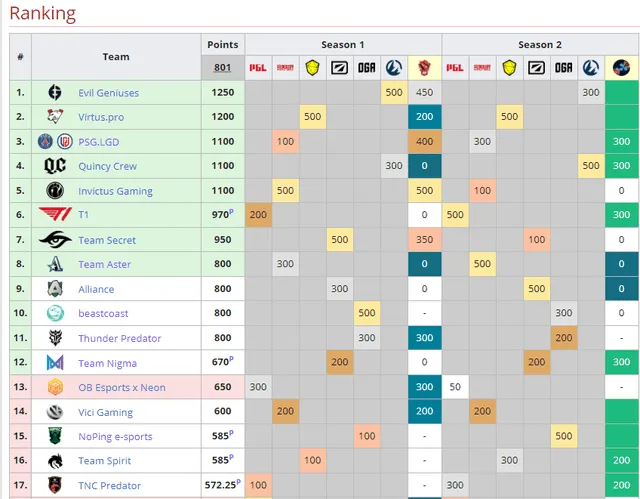Click the 970 points cell for T1
This screenshot has height=499, width=640.
223,215
